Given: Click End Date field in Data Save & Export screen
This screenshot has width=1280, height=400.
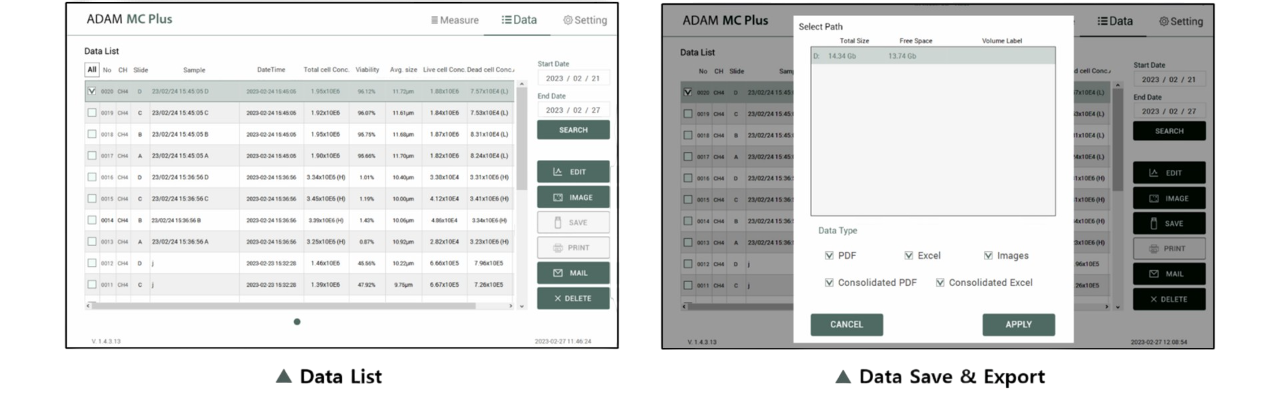Looking at the screenshot, I should 1169,111.
